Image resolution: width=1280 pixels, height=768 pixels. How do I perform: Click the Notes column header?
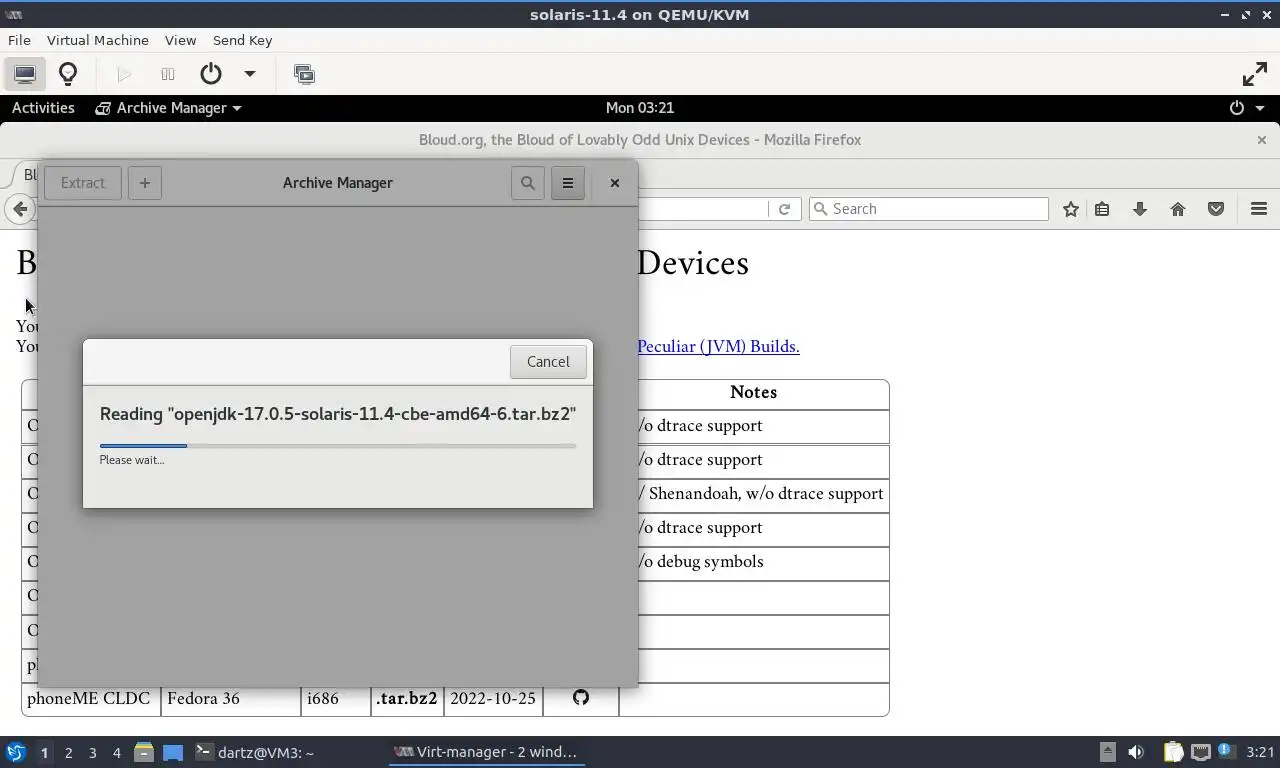754,393
